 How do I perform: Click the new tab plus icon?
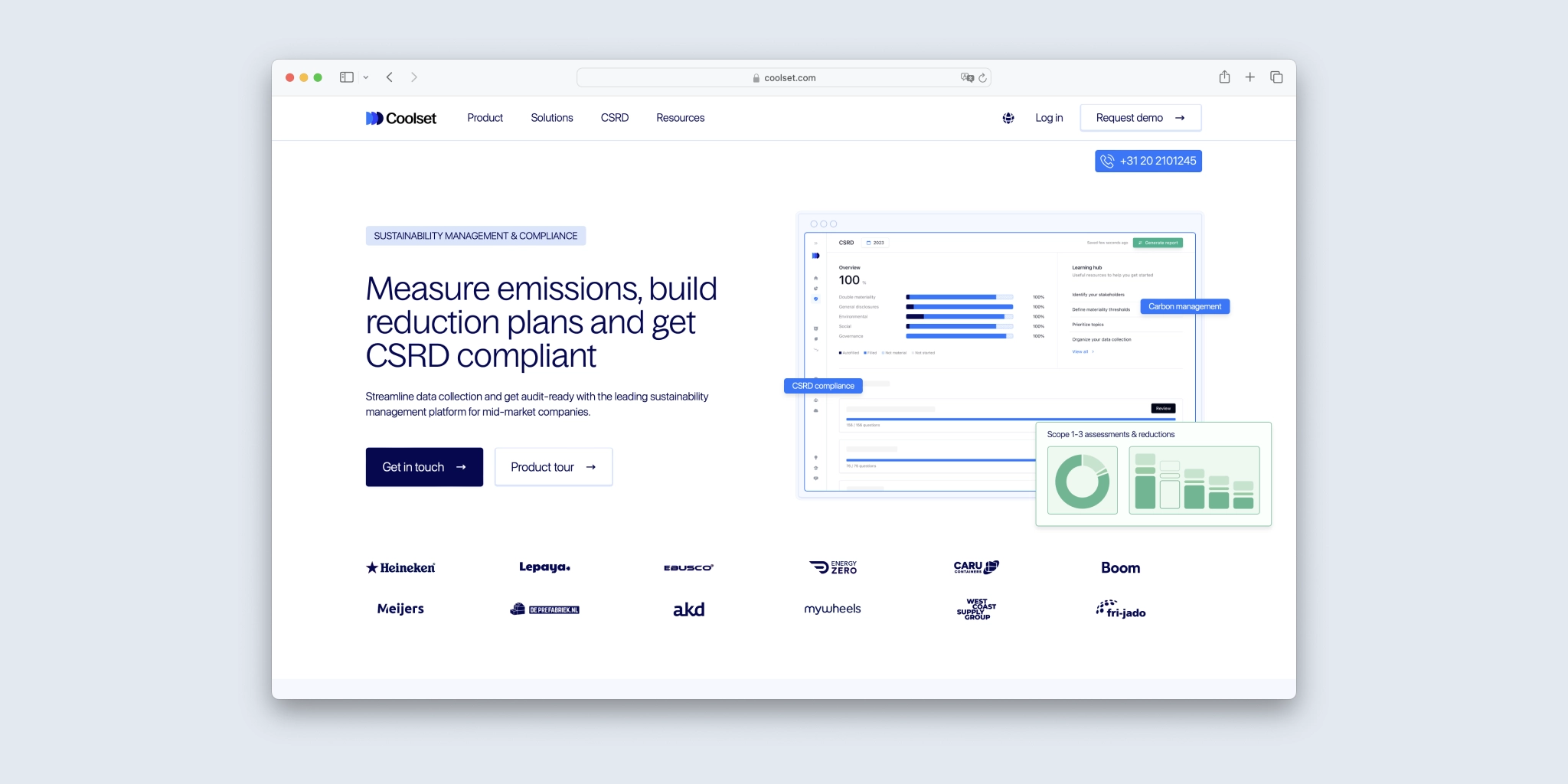tap(1250, 77)
